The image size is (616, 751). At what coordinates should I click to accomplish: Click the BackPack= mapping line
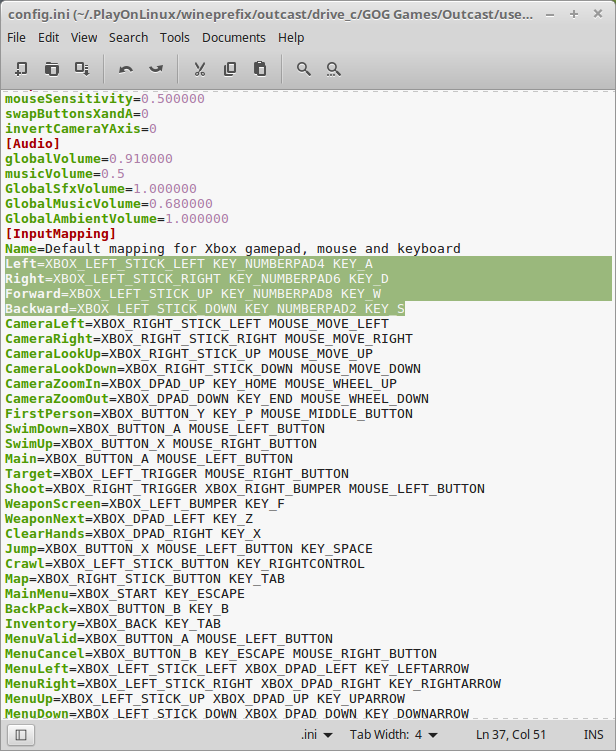[x=117, y=609]
